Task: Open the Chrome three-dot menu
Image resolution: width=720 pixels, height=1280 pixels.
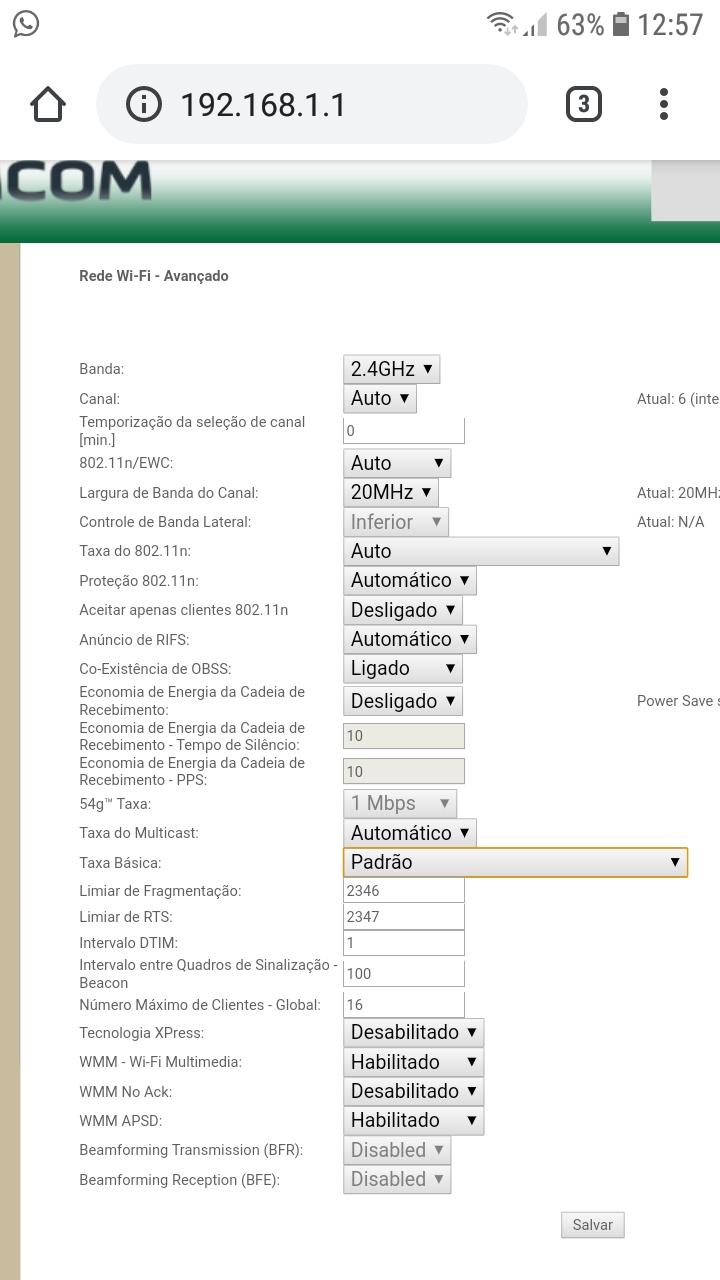Action: click(x=664, y=104)
